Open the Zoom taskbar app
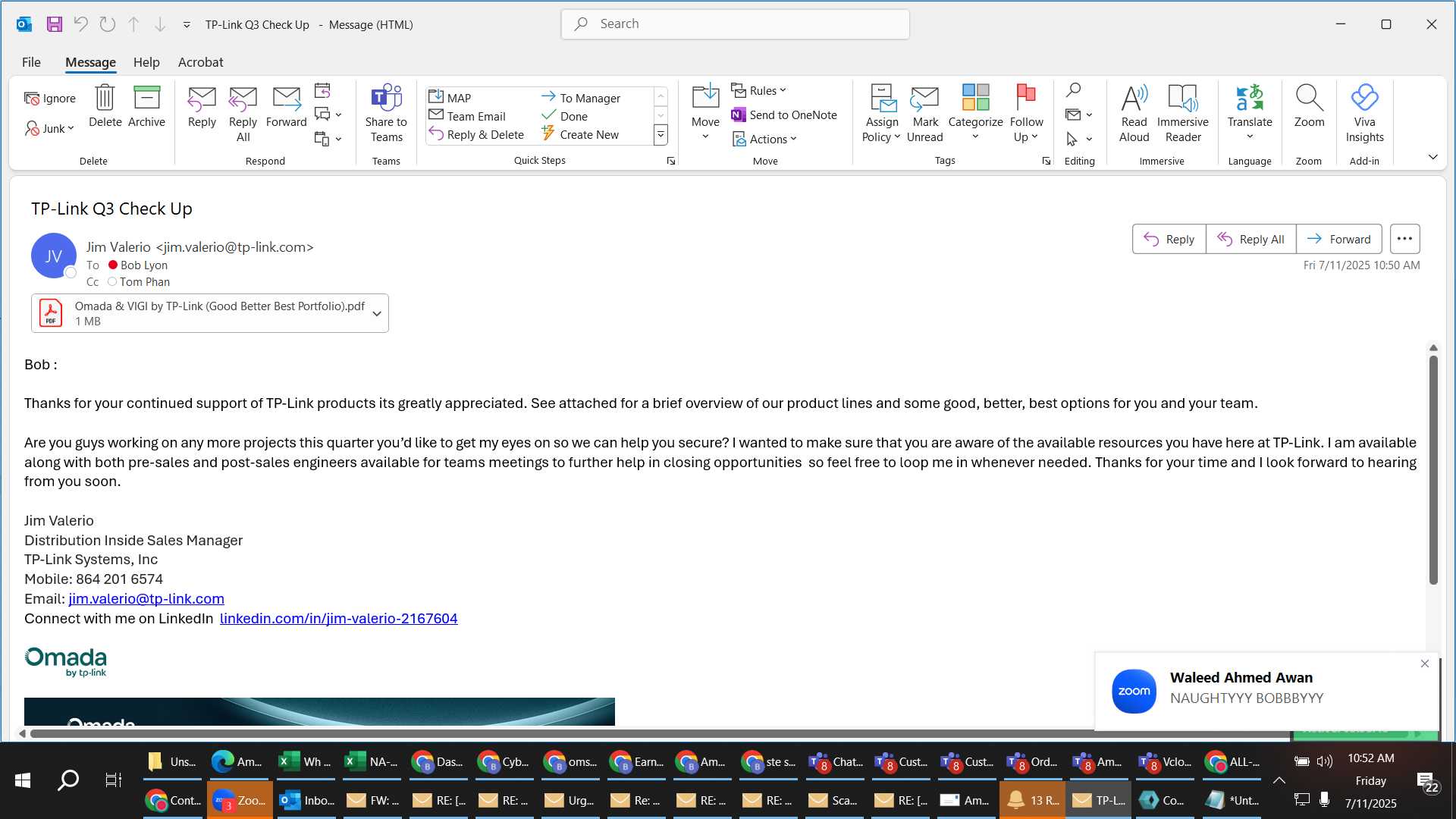1456x819 pixels. pyautogui.click(x=240, y=800)
